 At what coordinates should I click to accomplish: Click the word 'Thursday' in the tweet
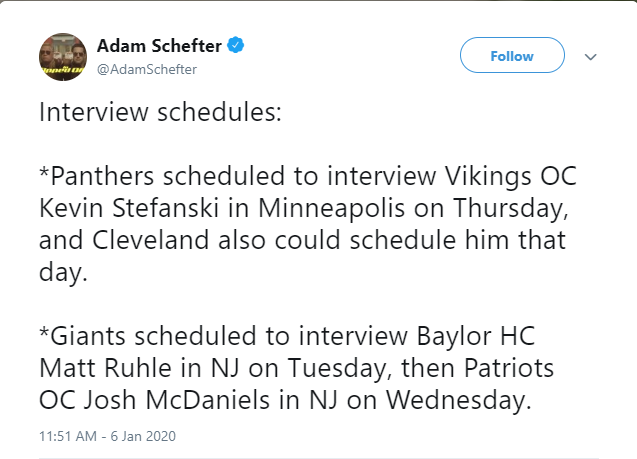510,208
